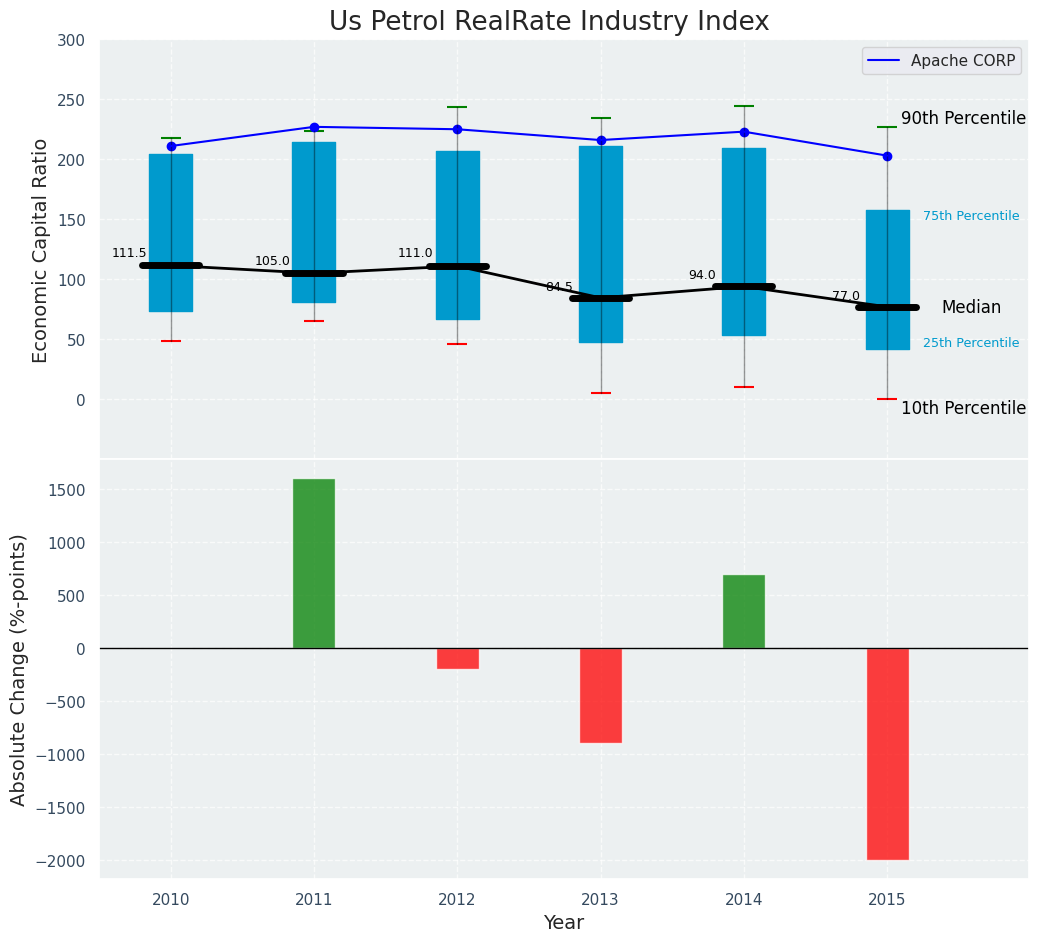Select Apache CORP data point for 2013
The height and width of the screenshot is (942, 1039).
pyautogui.click(x=601, y=140)
